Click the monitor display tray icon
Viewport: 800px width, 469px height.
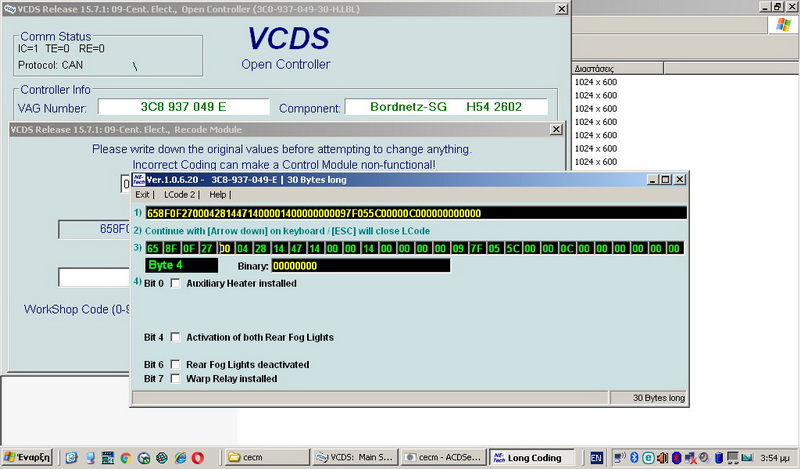733,458
